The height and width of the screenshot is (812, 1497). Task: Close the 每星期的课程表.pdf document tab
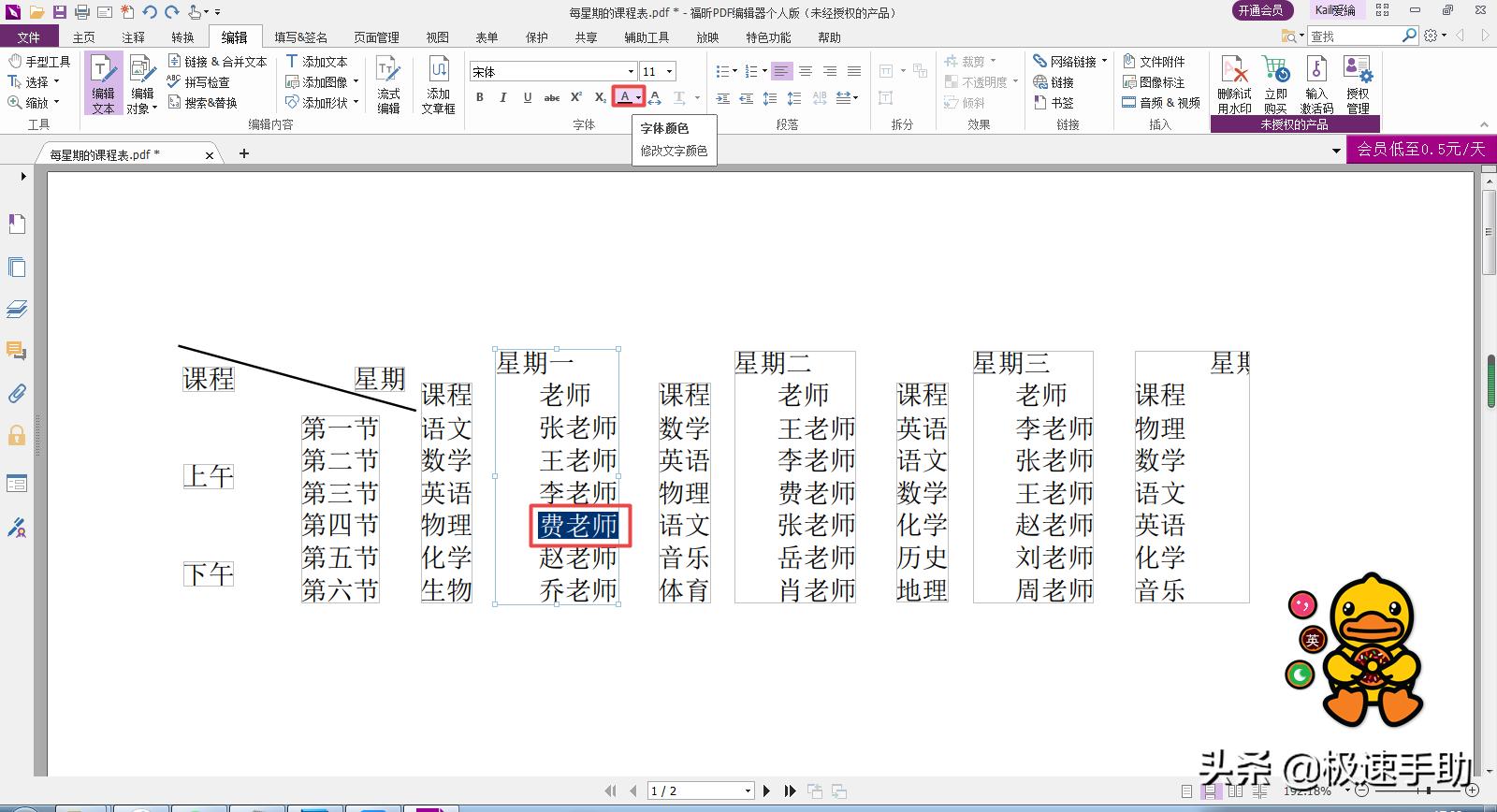click(210, 155)
